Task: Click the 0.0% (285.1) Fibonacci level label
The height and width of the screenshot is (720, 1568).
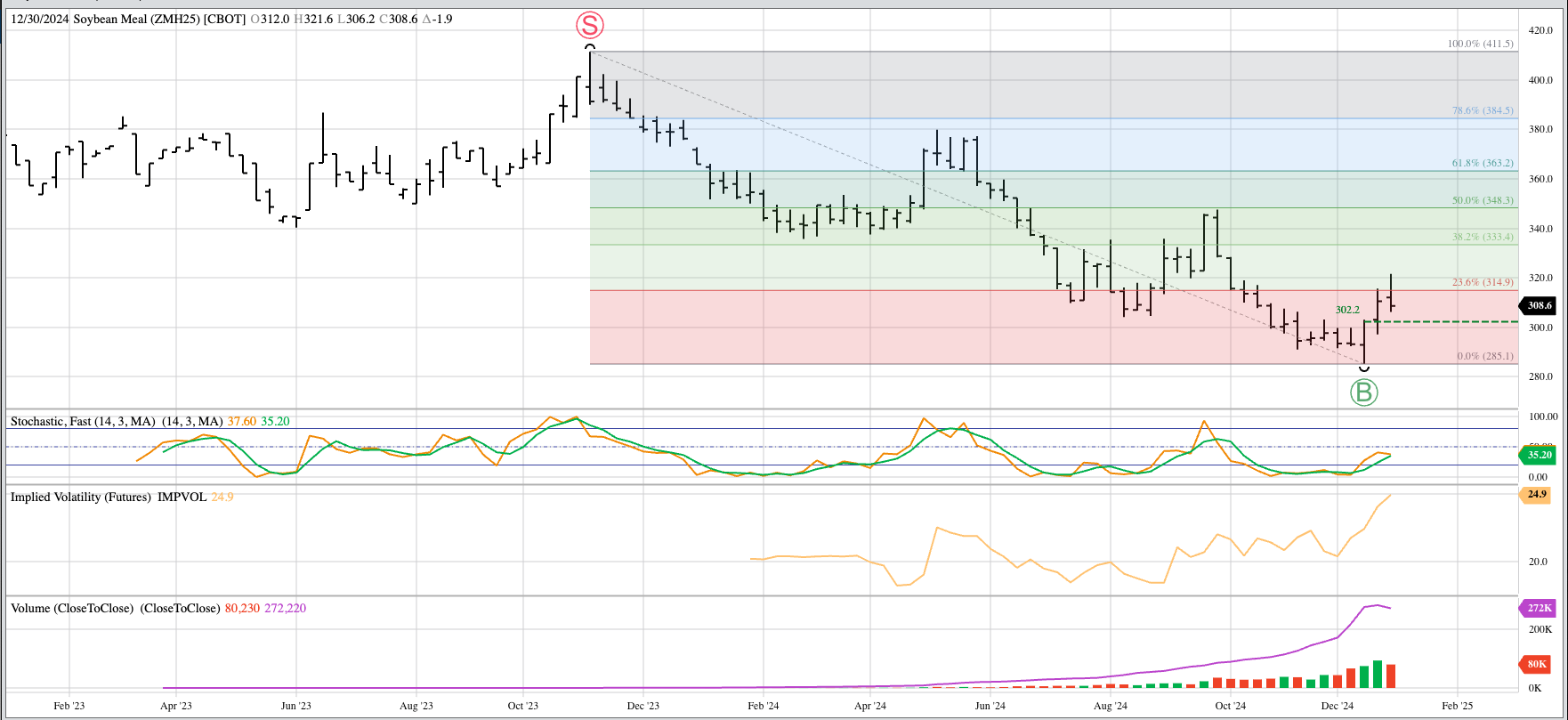Action: pos(1484,356)
